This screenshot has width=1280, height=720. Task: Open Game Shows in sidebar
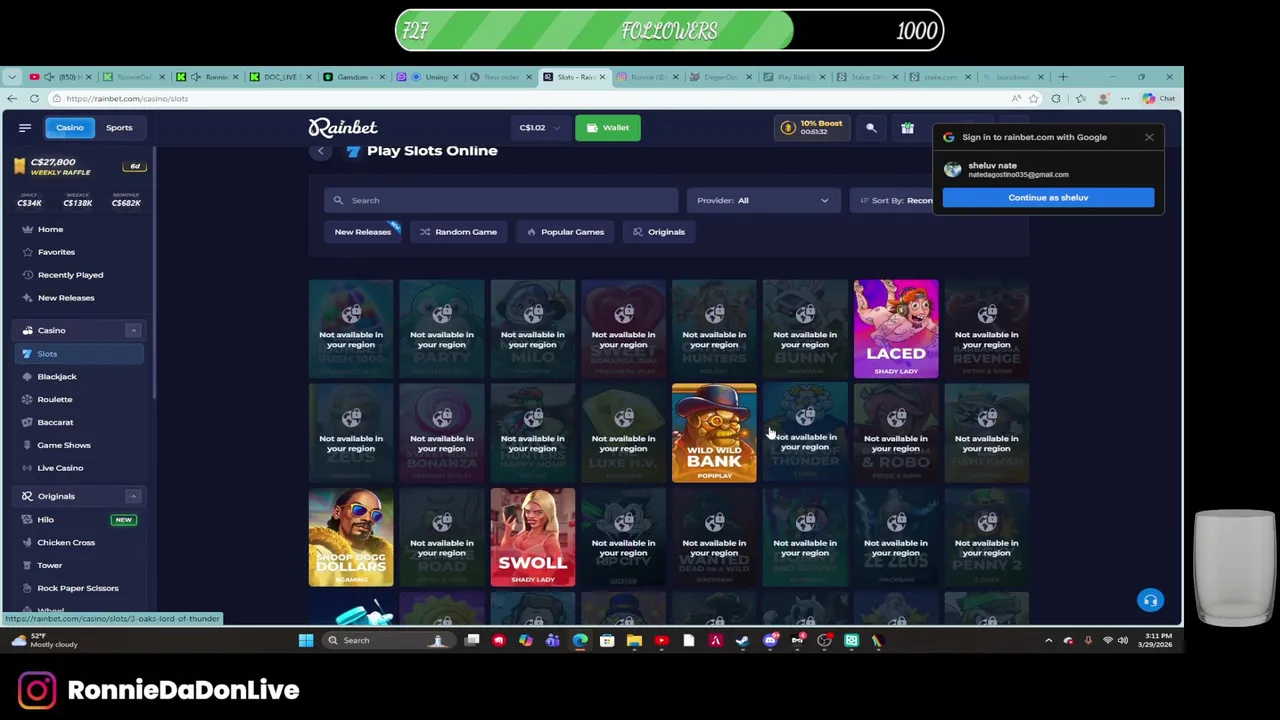click(x=64, y=445)
